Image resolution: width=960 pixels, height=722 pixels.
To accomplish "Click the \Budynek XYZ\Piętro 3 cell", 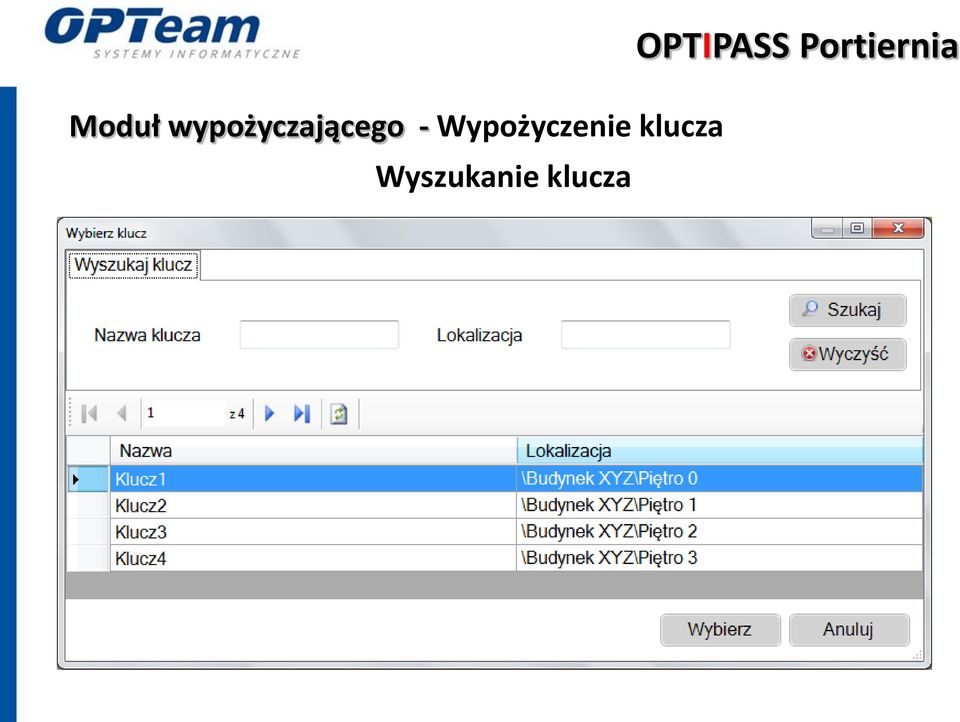I will click(720, 558).
